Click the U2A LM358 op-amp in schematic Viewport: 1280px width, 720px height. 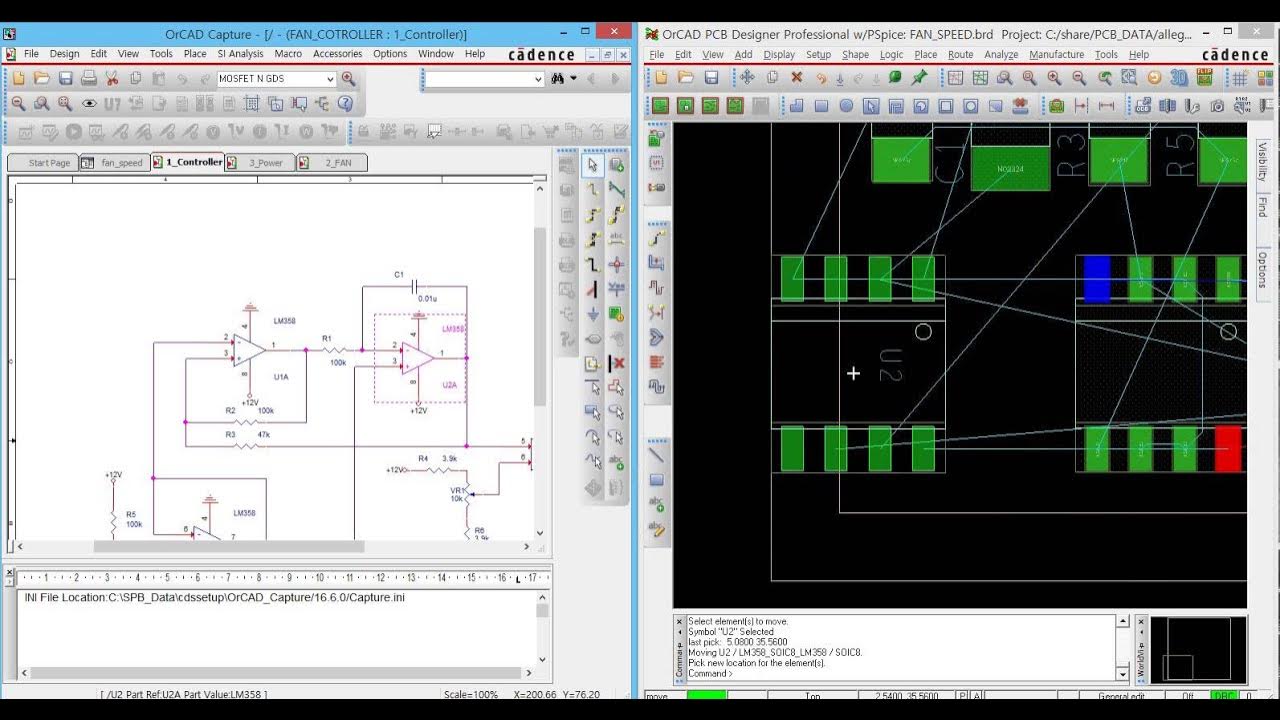(x=419, y=358)
